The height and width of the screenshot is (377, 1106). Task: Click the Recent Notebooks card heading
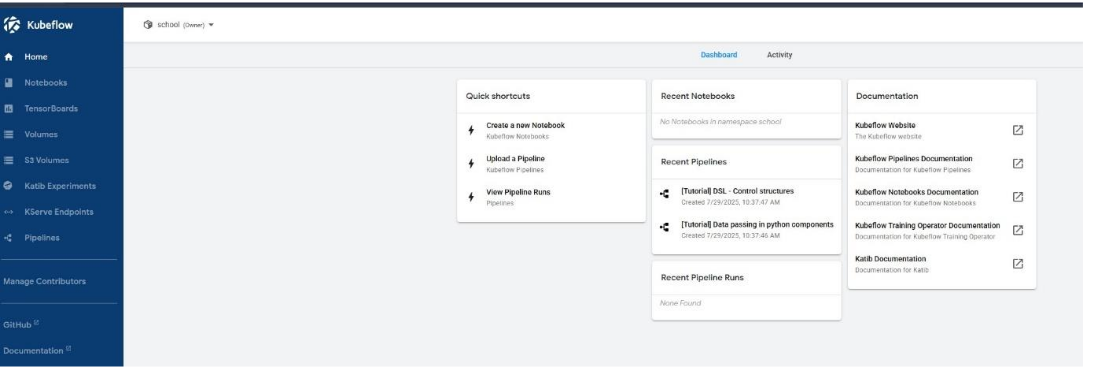click(698, 96)
